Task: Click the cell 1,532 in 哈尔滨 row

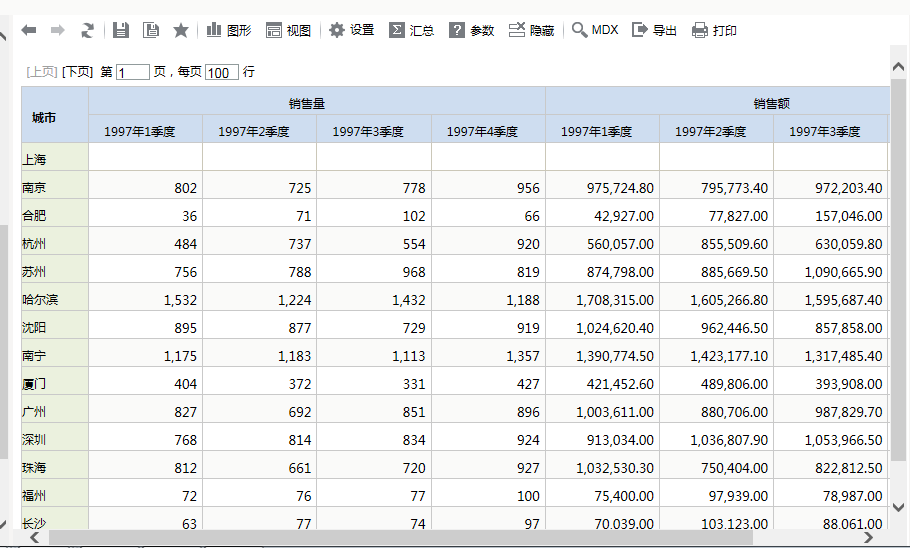Action: (146, 297)
